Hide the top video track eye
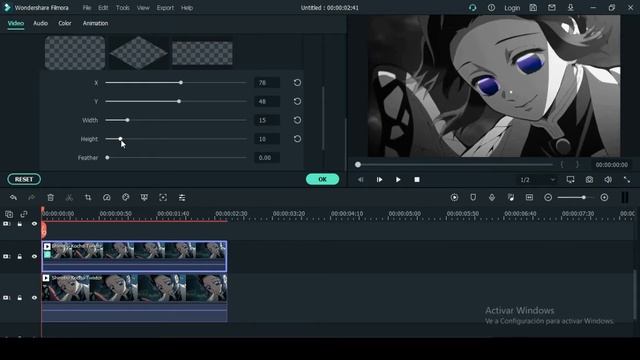This screenshot has height=360, width=640. pos(34,224)
